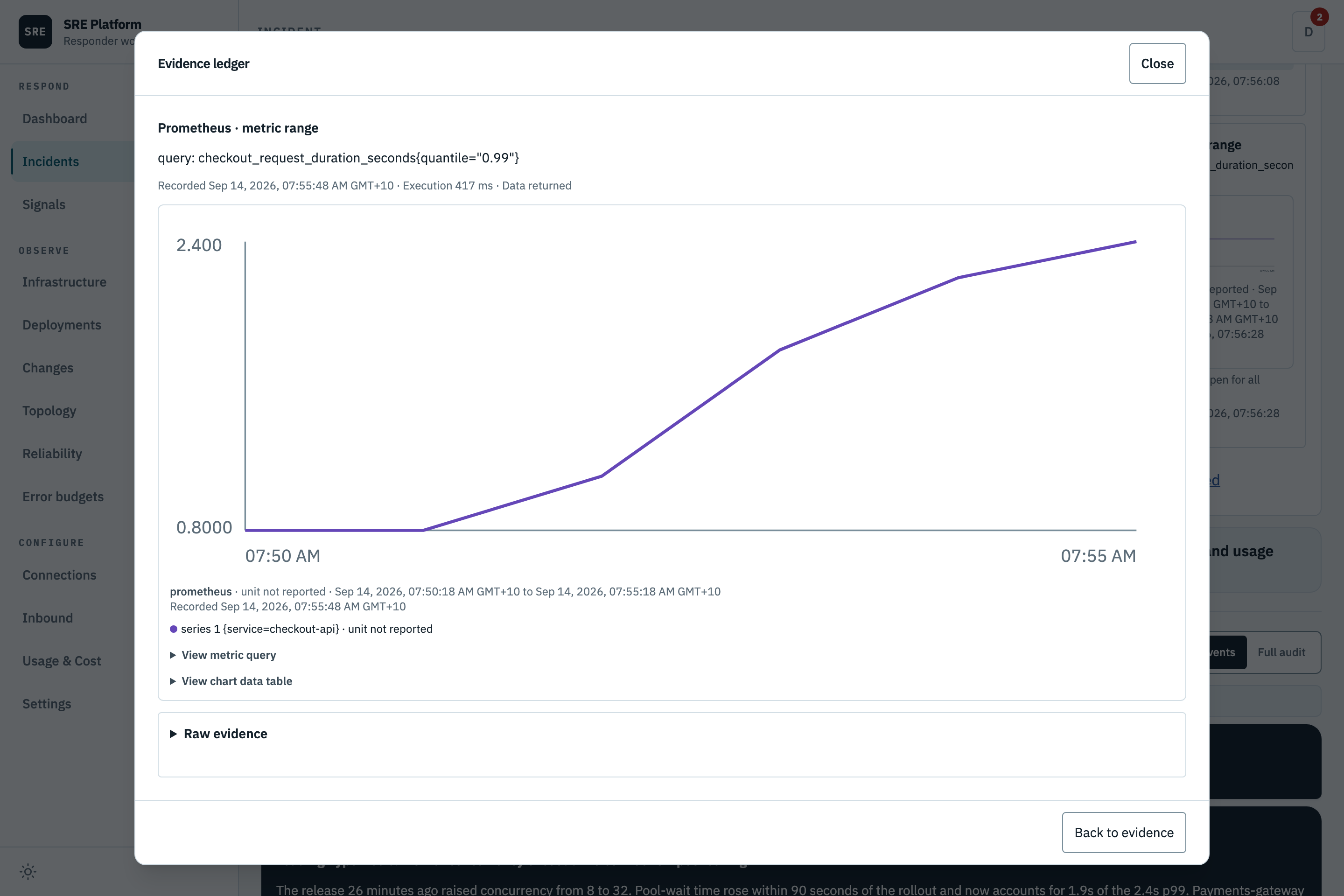Click the 07:50 AM x-axis label

(283, 555)
